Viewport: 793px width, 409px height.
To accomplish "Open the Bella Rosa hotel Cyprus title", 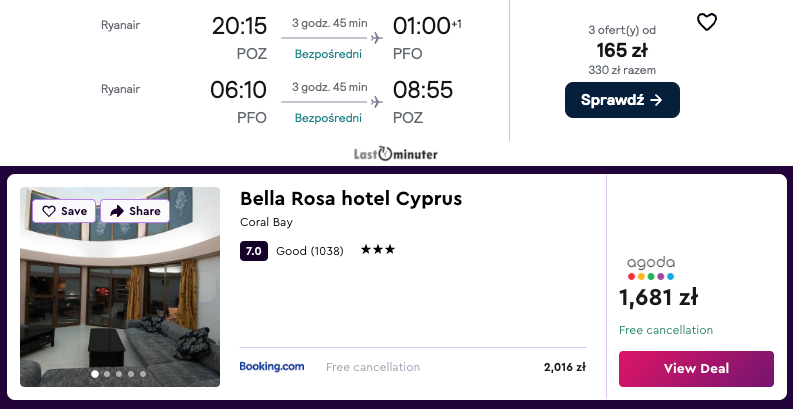I will click(x=351, y=198).
